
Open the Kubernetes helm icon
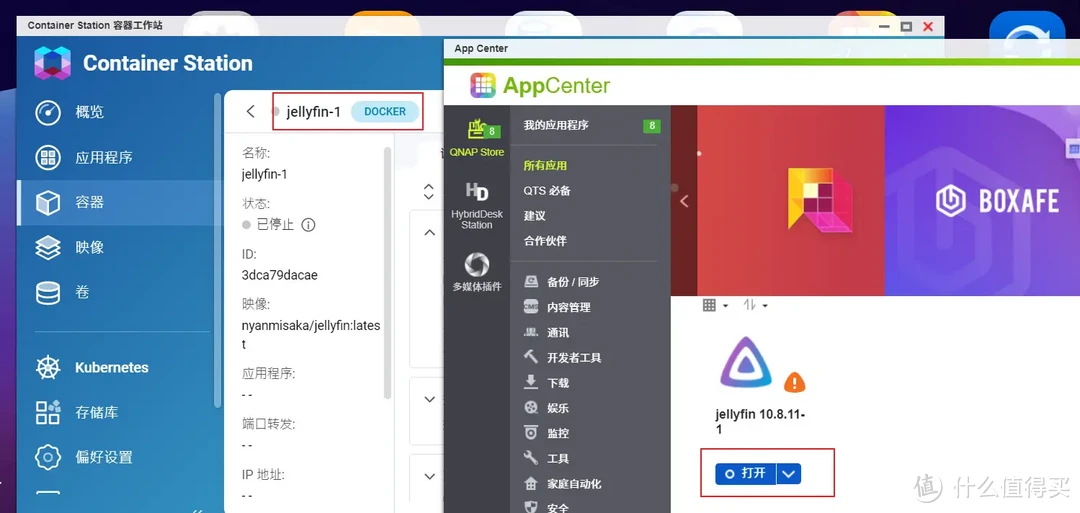pyautogui.click(x=48, y=368)
